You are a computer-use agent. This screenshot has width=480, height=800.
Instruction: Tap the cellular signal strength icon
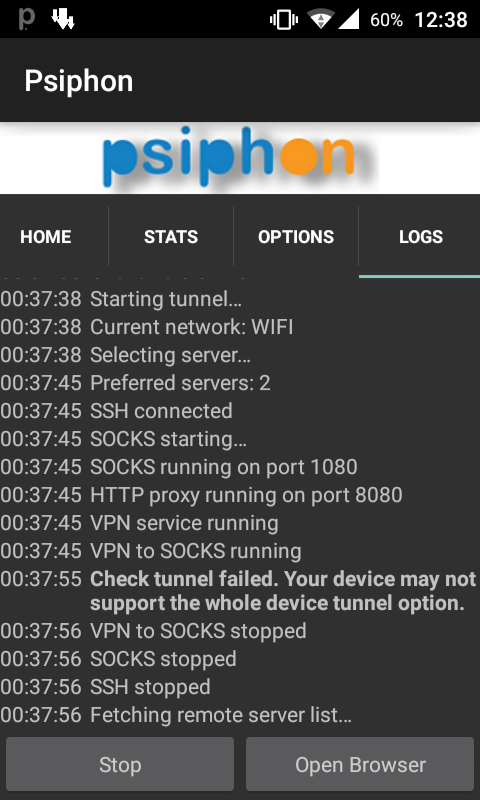tap(348, 19)
